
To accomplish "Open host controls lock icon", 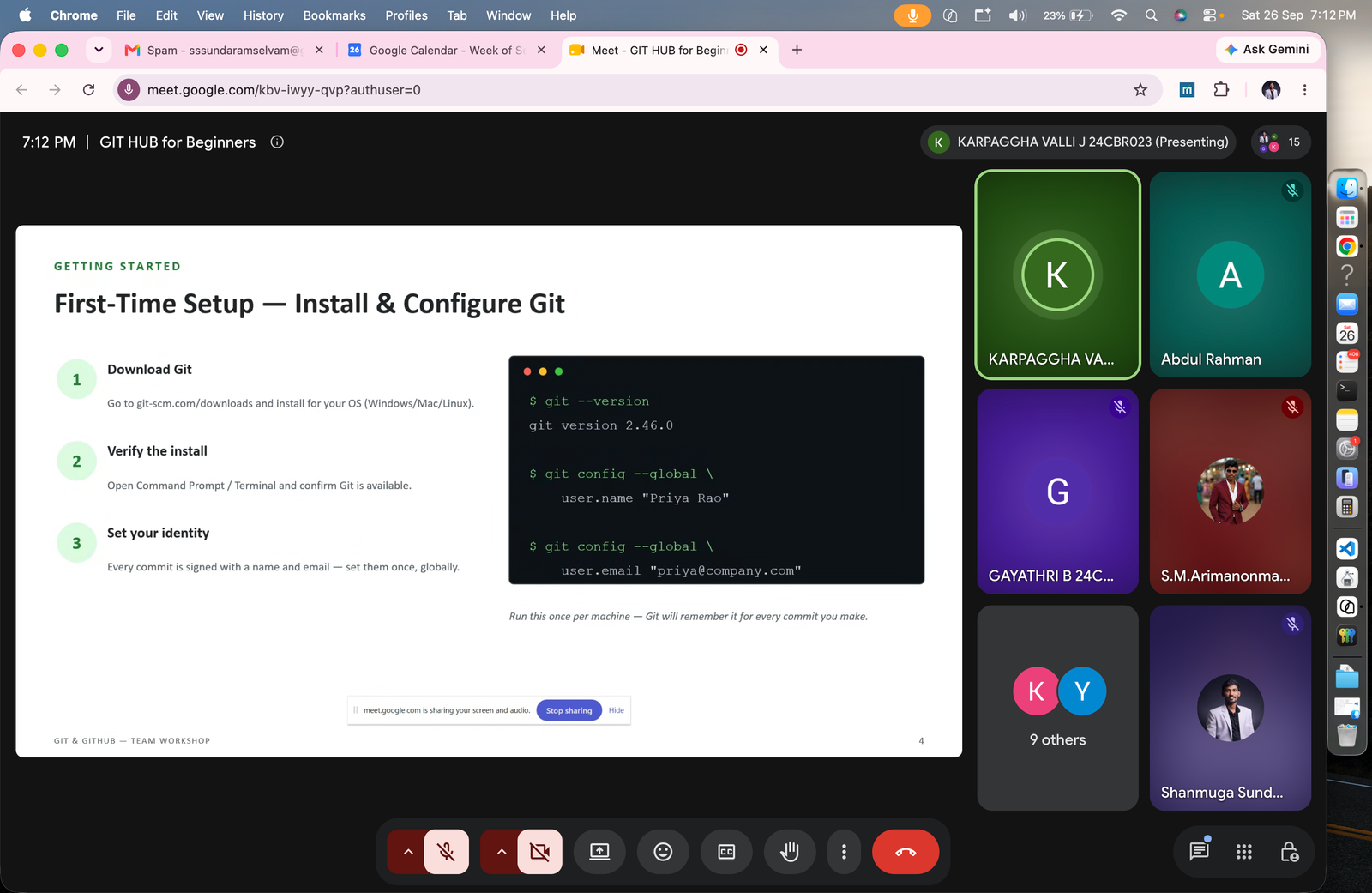I will (1289, 852).
